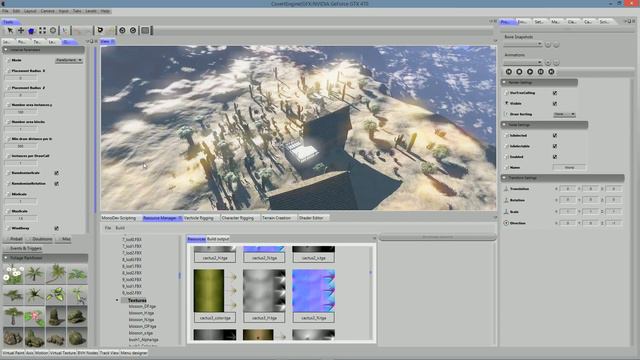Click the Translation icon in Transform Settings
Viewport: 640px width, 360px height.
506,189
